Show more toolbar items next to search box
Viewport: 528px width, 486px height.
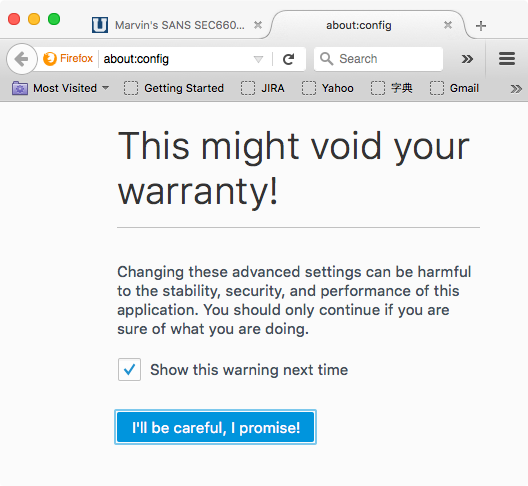(x=467, y=59)
